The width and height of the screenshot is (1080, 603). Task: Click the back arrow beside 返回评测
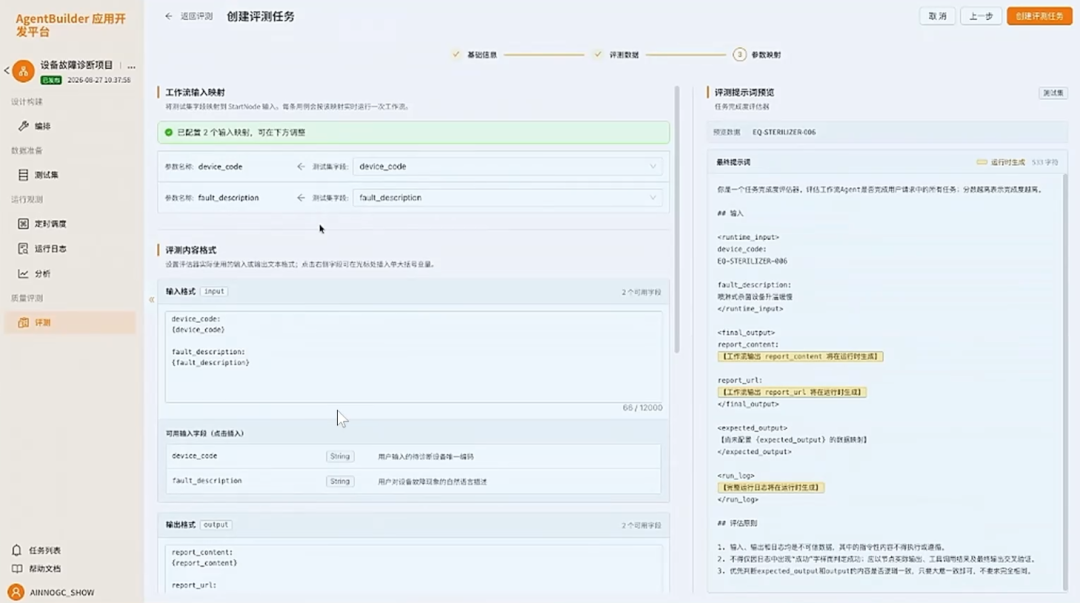coord(169,16)
